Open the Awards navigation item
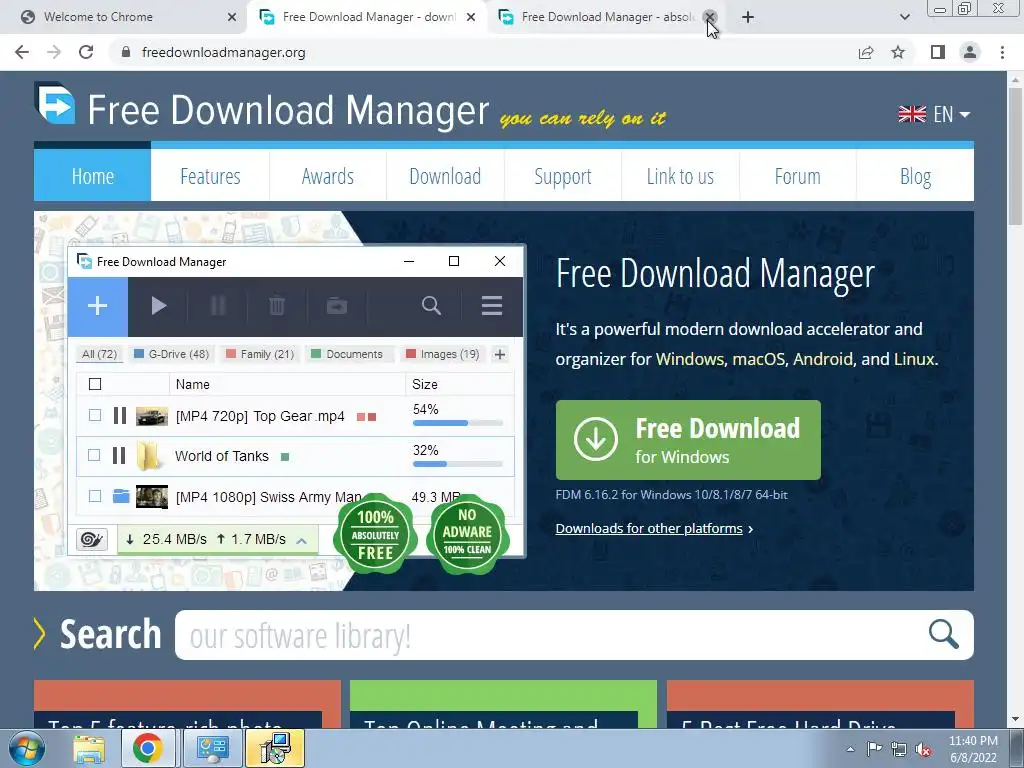 328,175
